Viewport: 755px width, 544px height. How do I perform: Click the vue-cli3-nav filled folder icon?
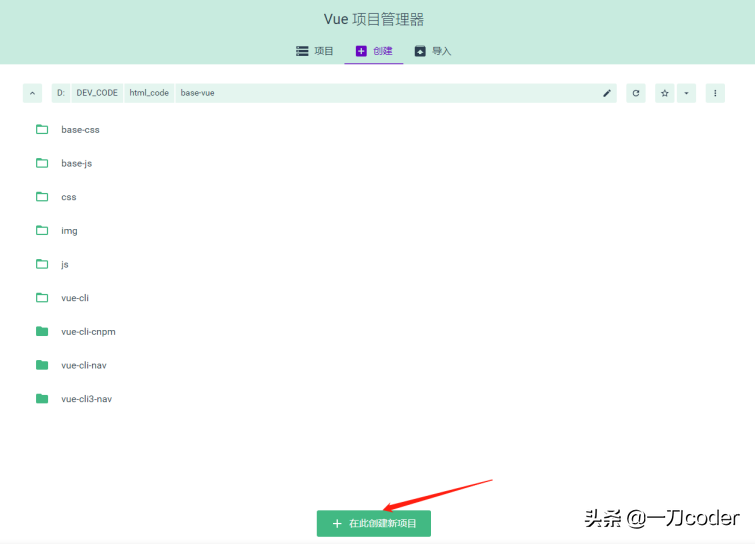point(42,399)
